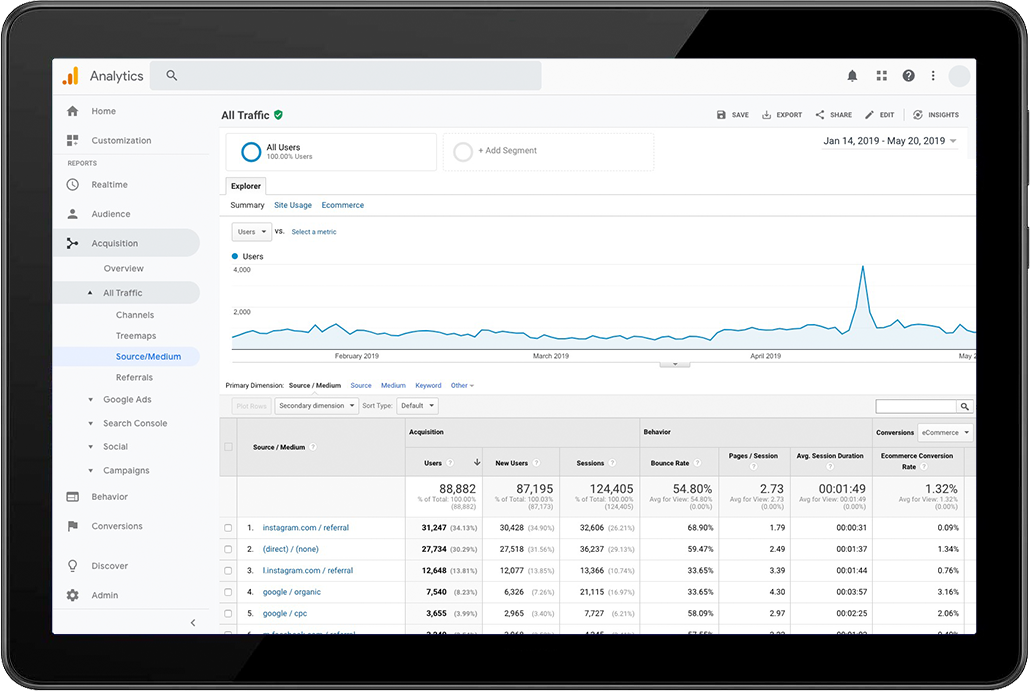Click the Conversions flag icon
1030x691 pixels.
pos(72,525)
